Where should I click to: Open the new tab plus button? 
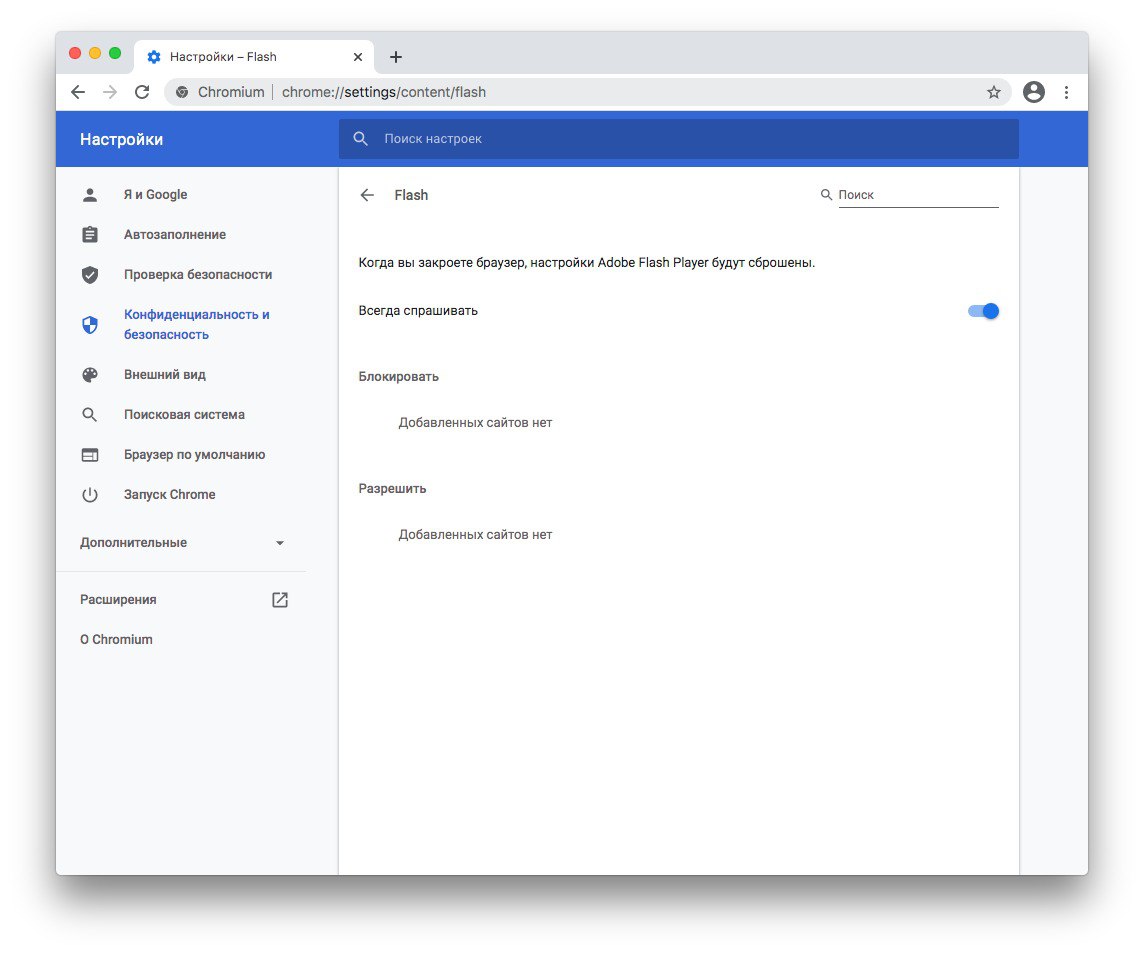click(396, 57)
